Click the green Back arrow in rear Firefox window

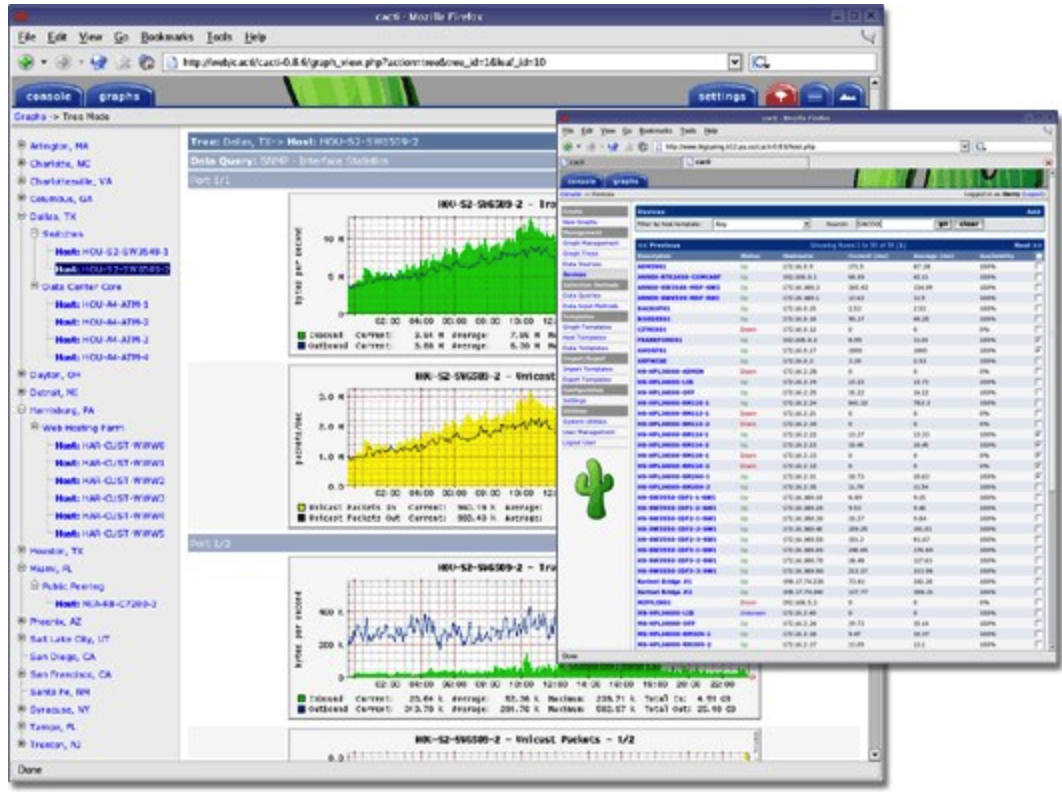[x=26, y=62]
